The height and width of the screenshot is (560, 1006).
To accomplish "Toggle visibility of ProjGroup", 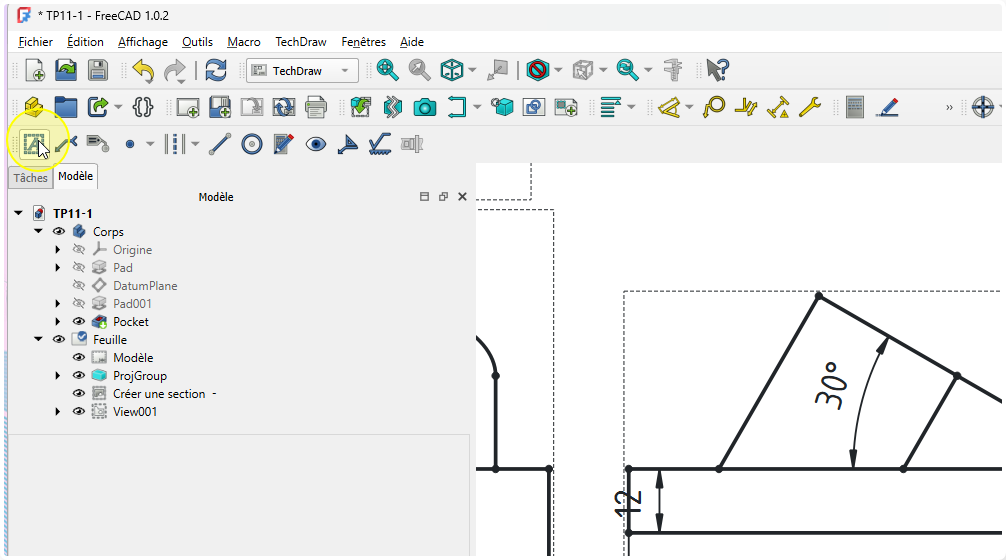I will (x=79, y=376).
